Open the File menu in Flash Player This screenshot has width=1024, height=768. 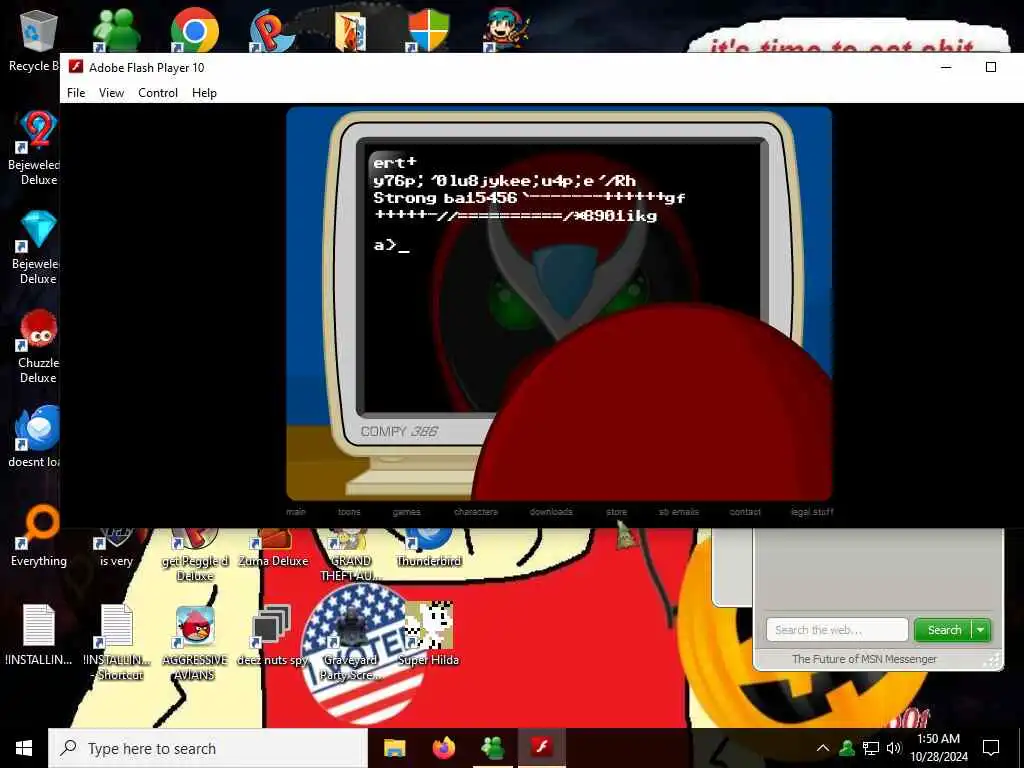coord(76,93)
